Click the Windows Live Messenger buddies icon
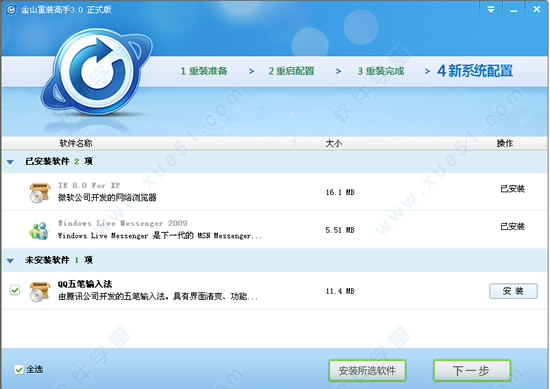The width and height of the screenshot is (550, 389). pyautogui.click(x=39, y=231)
